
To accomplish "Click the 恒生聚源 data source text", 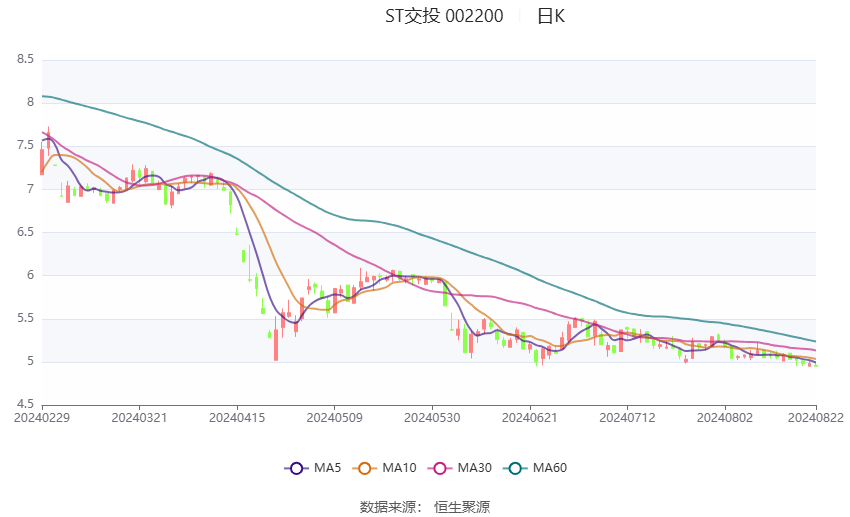I will [461, 507].
